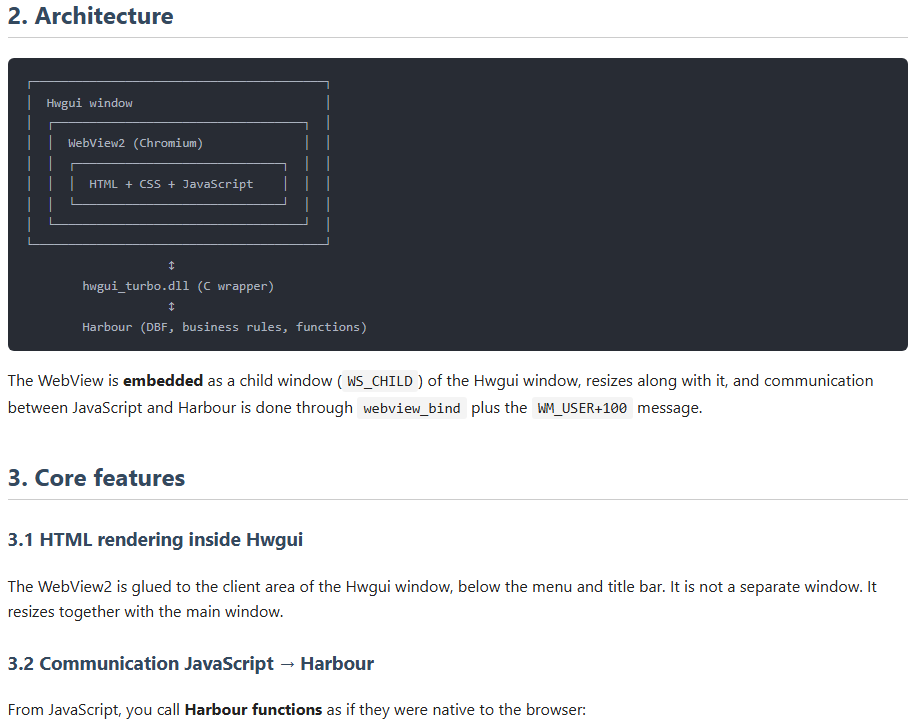Viewport: 924px width, 726px height.
Task: Click the '3. Core features' heading
Action: click(96, 478)
